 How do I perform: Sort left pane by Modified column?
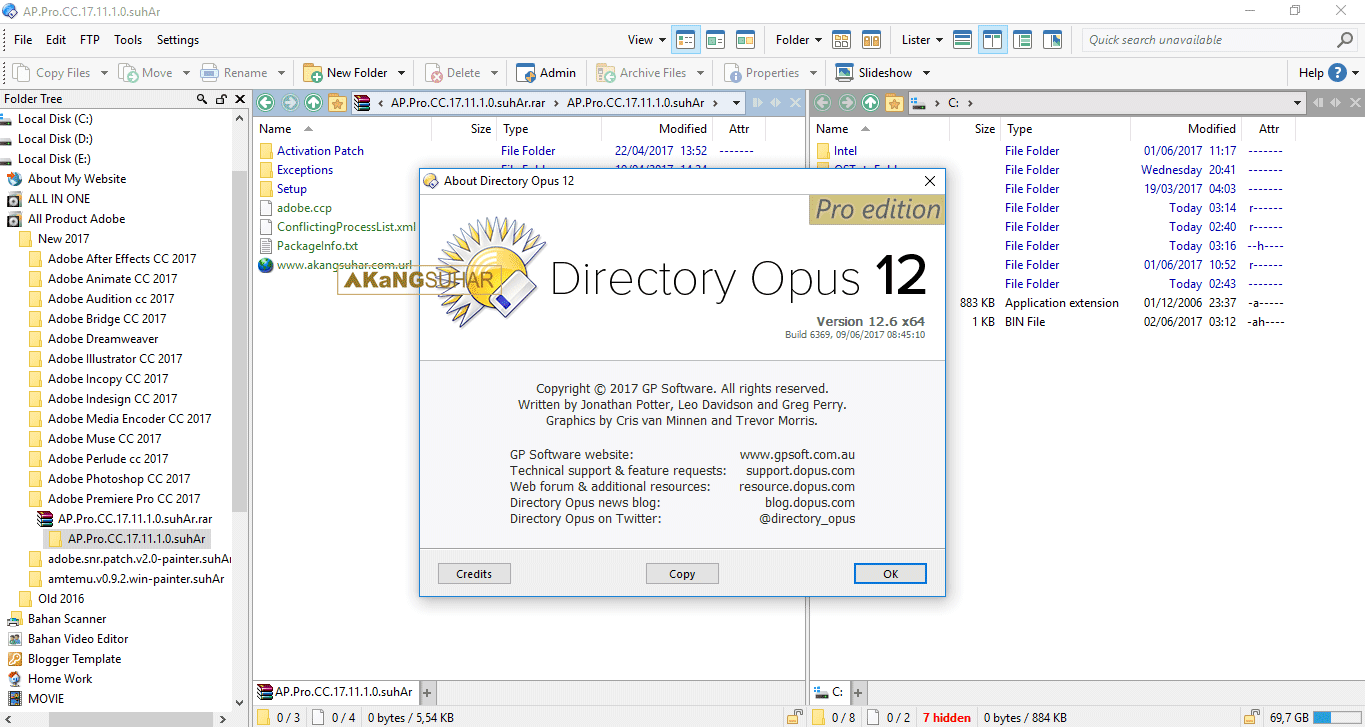683,129
